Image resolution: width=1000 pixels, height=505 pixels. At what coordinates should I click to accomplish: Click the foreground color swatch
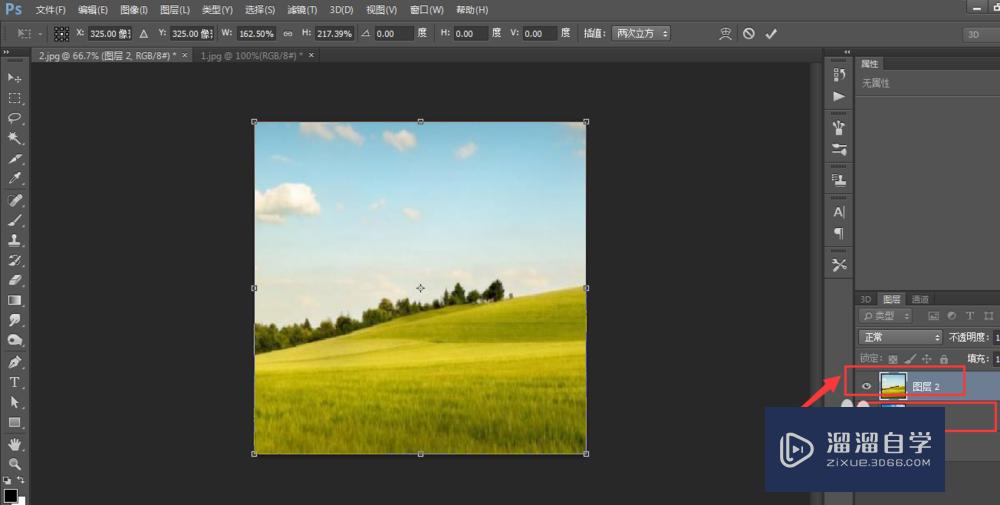tap(10, 495)
